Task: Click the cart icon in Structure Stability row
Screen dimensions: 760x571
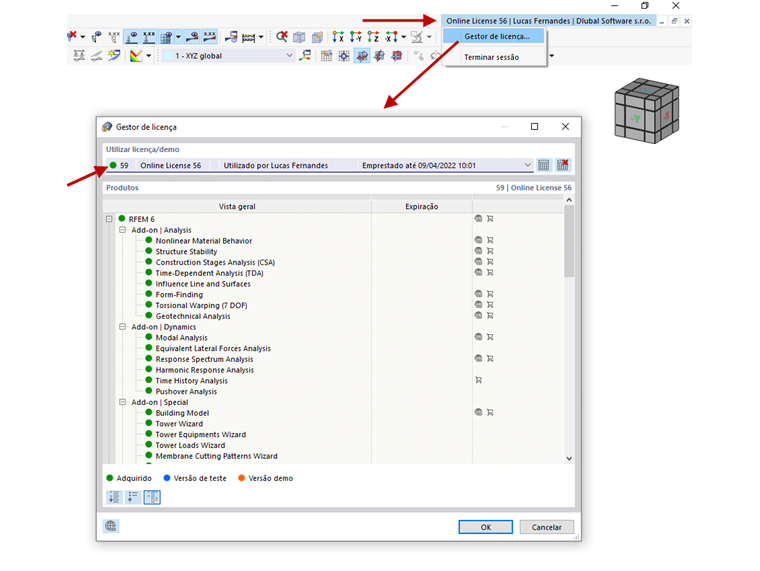Action: (490, 251)
